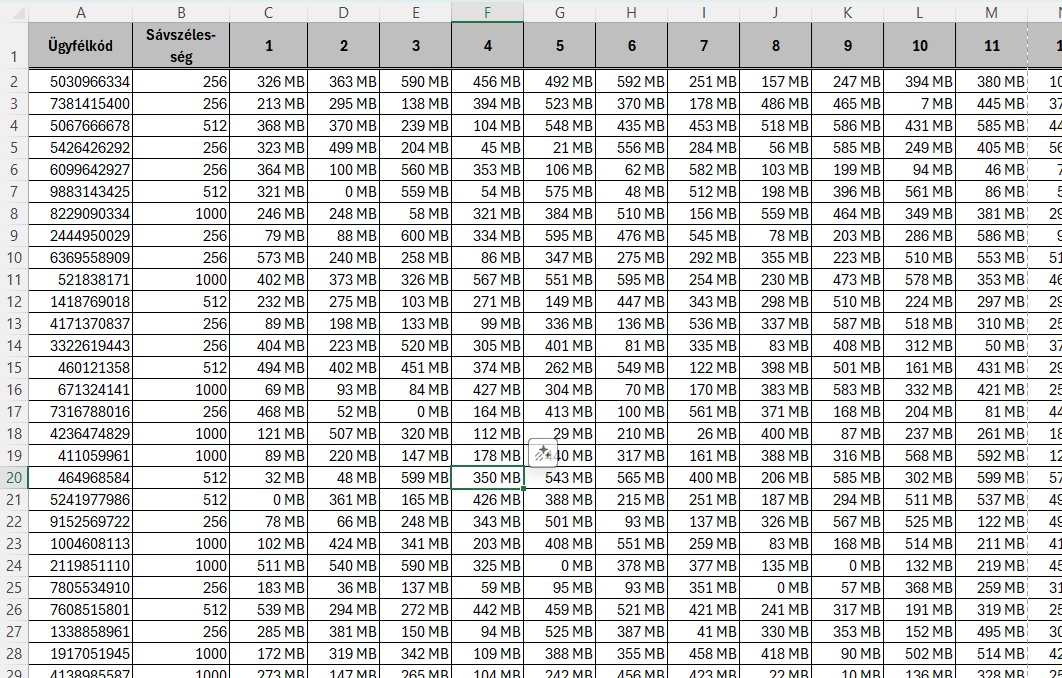
Task: Click the Sávszélesség header cell
Action: pos(181,46)
